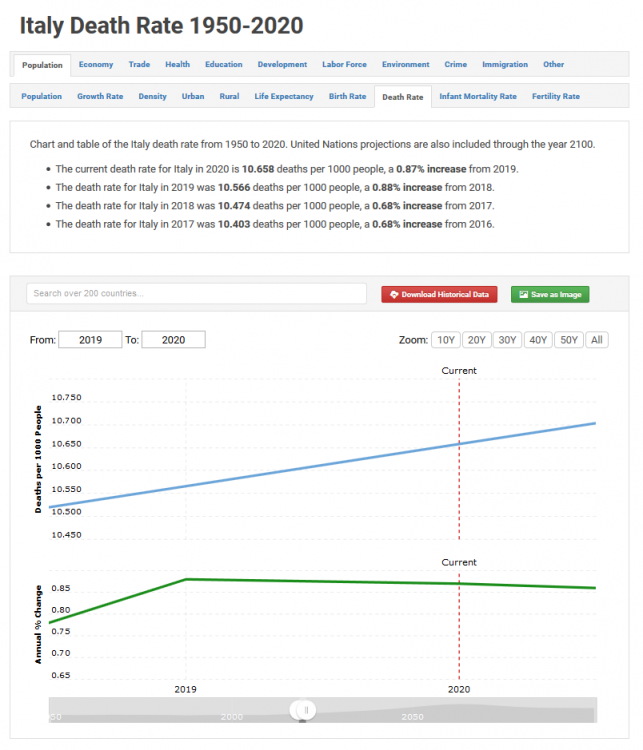Switch to the Growth Rate sub-tab
This screenshot has width=643, height=750.
100,97
